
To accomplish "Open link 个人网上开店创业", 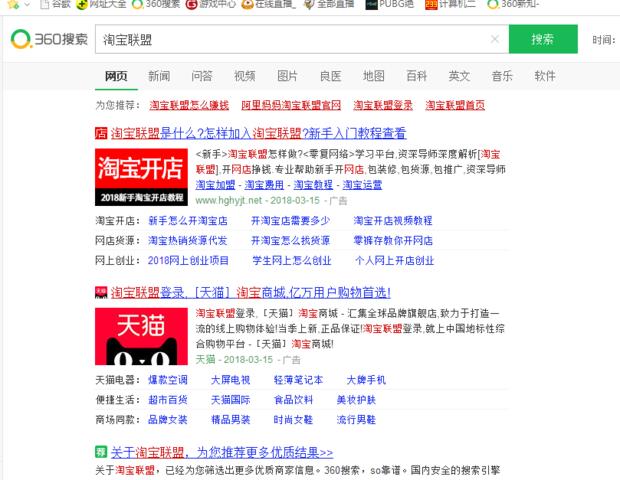I will [395, 261].
